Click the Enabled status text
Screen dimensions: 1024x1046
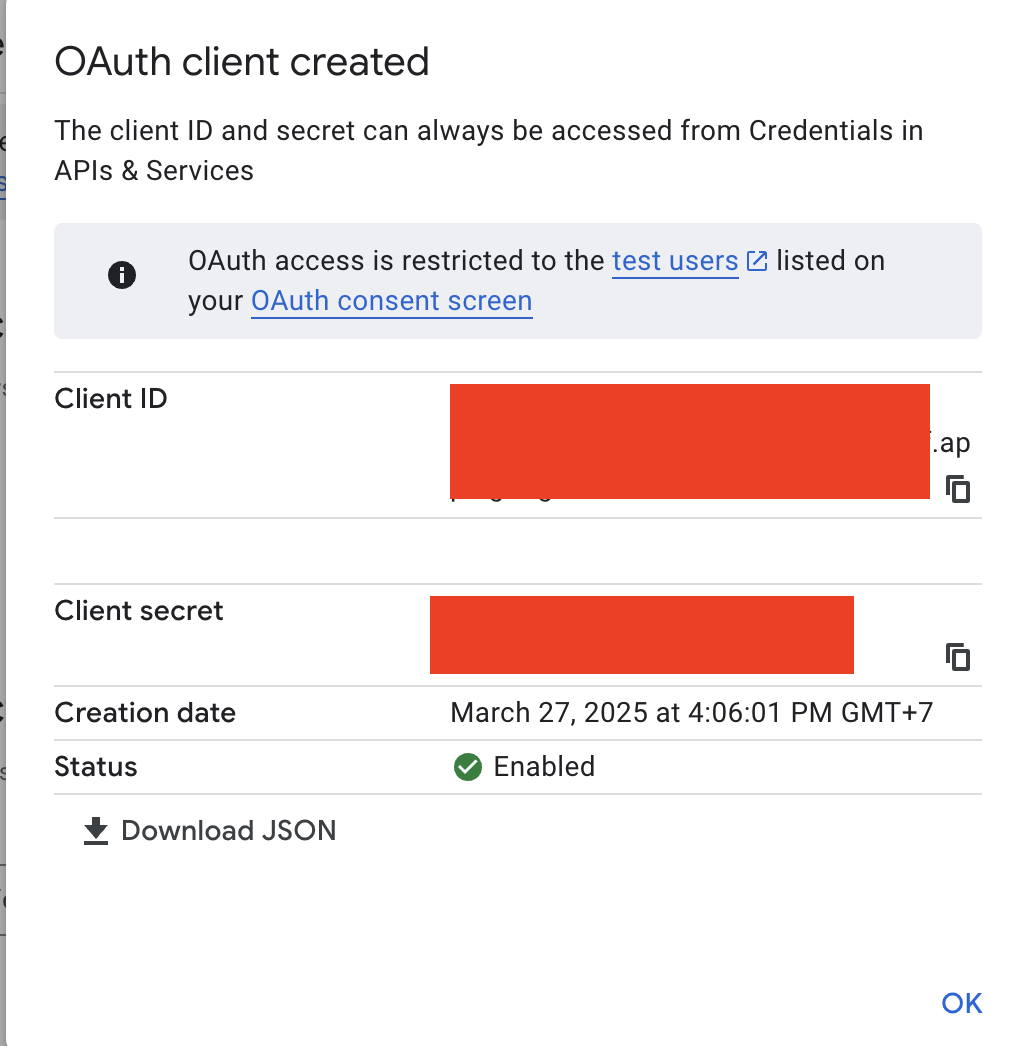[x=544, y=767]
